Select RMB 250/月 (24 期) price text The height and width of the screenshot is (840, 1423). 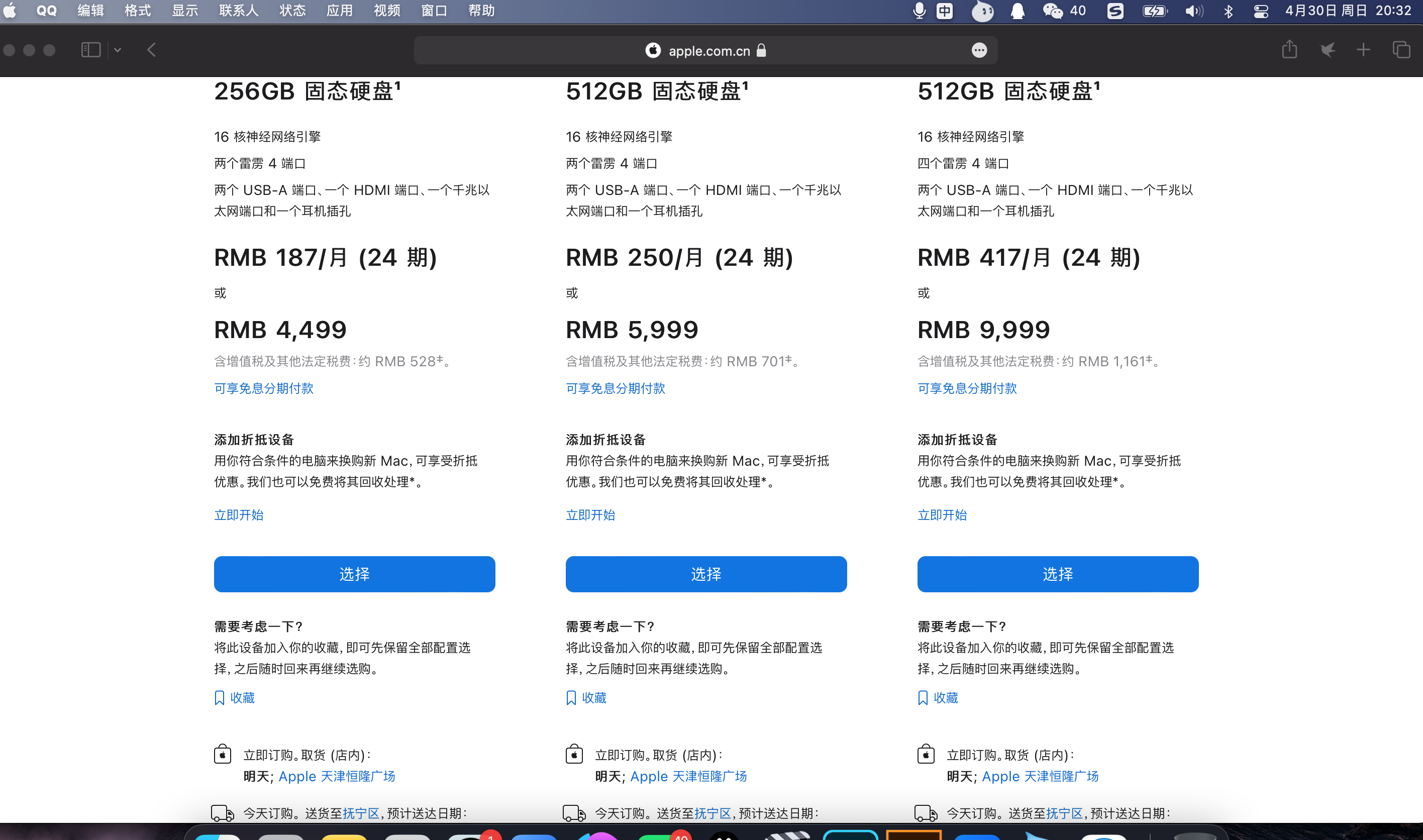click(679, 258)
